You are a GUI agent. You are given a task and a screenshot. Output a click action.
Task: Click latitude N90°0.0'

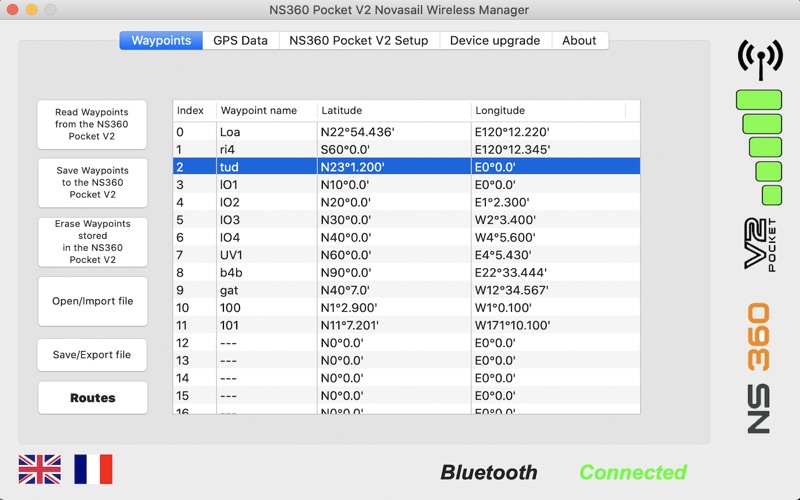tap(346, 272)
